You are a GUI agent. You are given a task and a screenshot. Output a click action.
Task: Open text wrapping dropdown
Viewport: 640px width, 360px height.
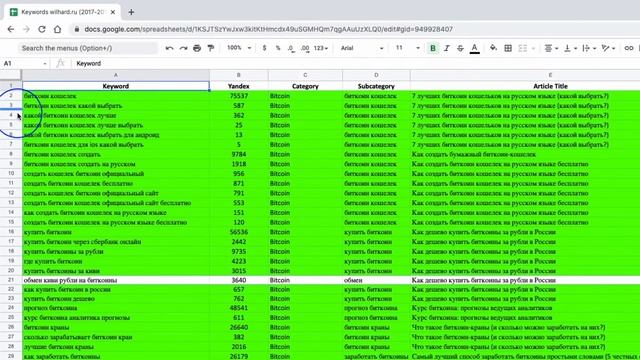click(589, 48)
